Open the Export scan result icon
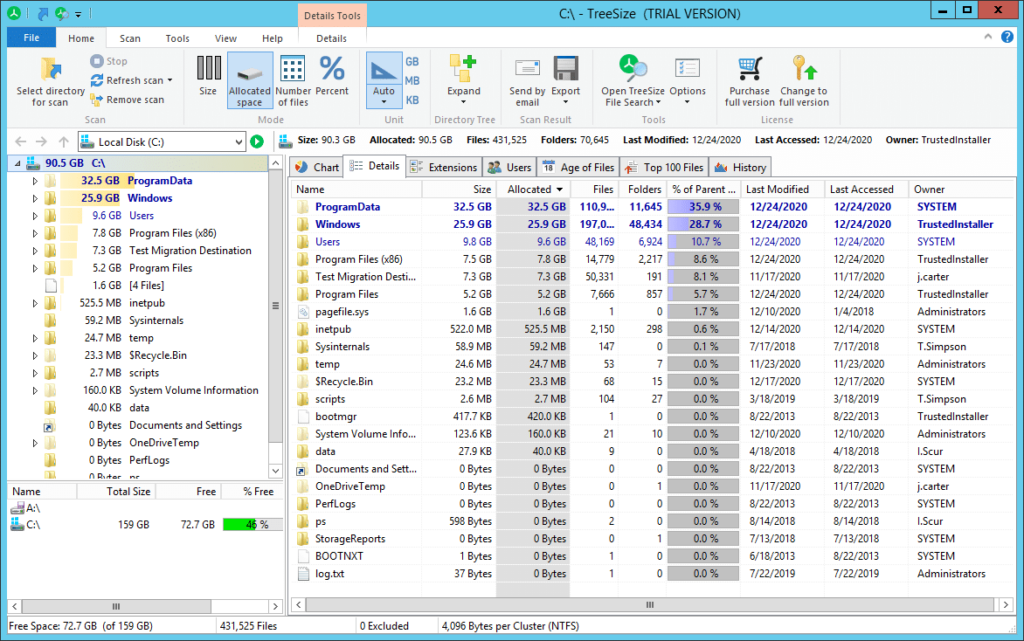 [566, 70]
